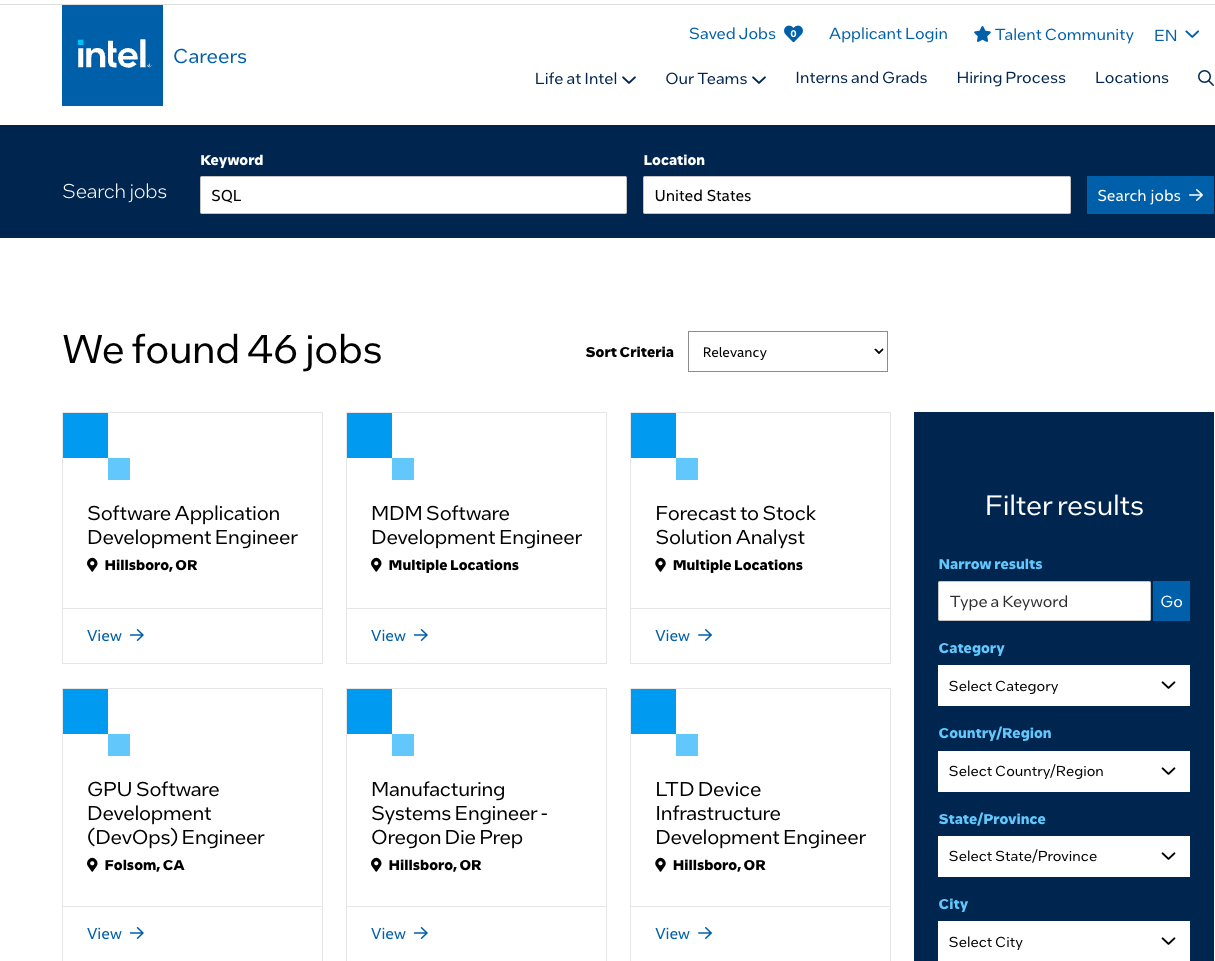Click arrow next to View for LTD Device Infrastructure Engineer
Screen dimensions: 1215x961
coord(705,933)
